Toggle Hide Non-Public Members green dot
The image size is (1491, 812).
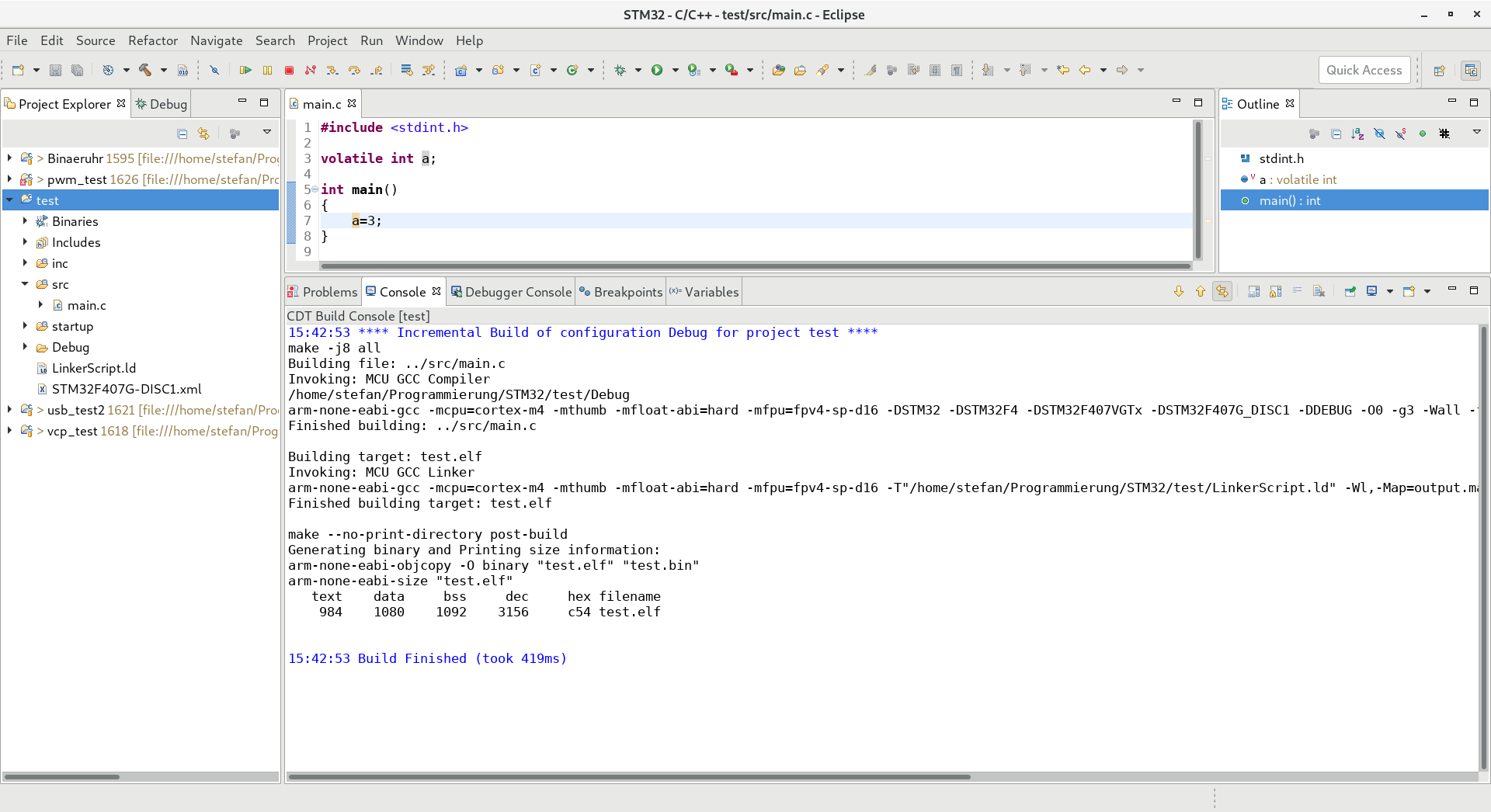click(1423, 134)
